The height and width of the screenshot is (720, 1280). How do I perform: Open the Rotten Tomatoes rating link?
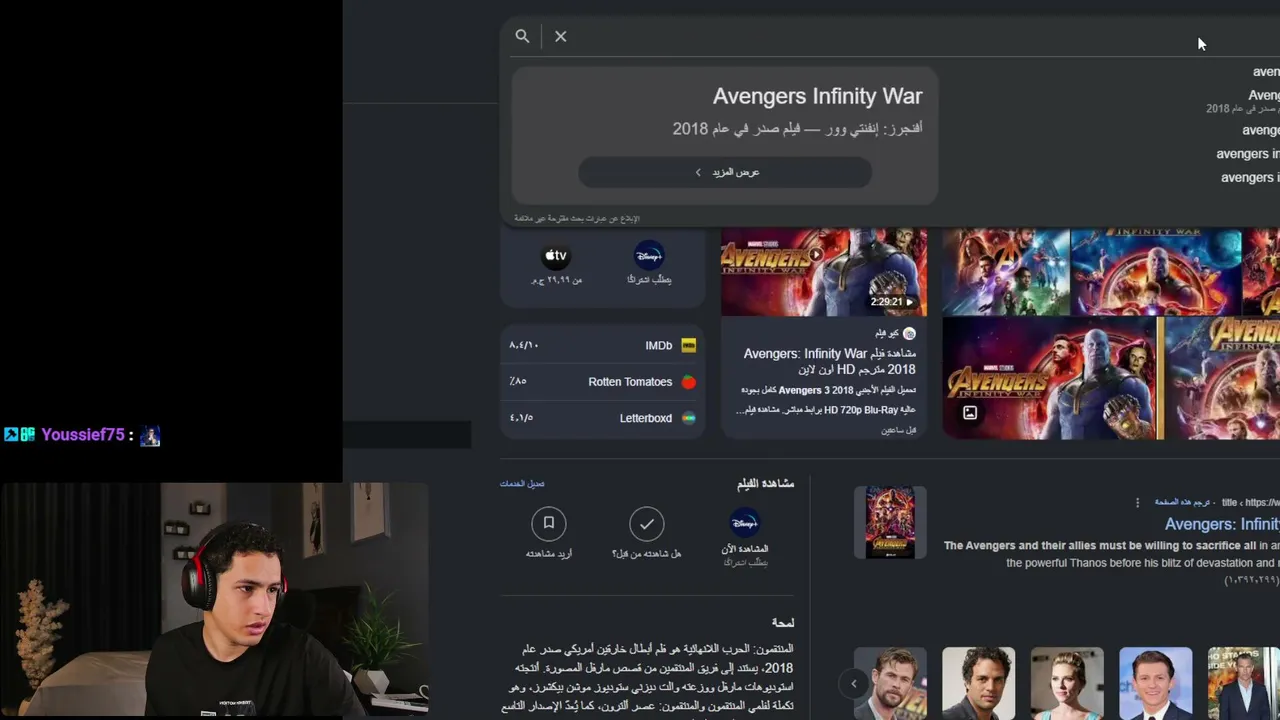click(602, 382)
